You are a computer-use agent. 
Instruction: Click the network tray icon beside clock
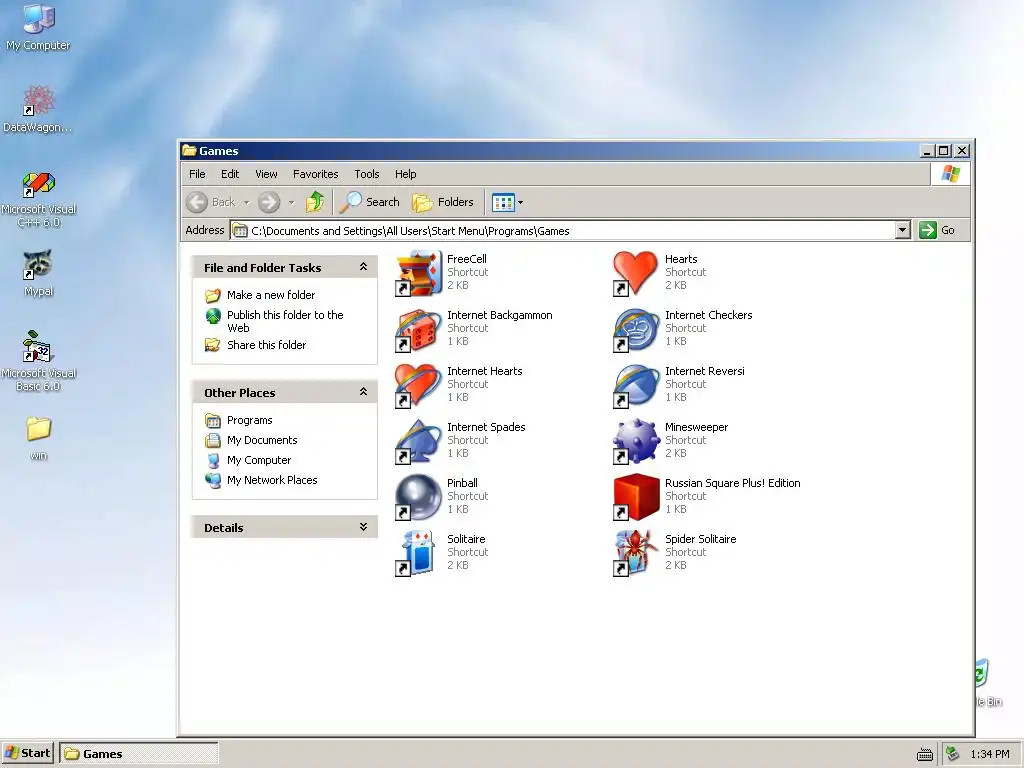[x=953, y=754]
